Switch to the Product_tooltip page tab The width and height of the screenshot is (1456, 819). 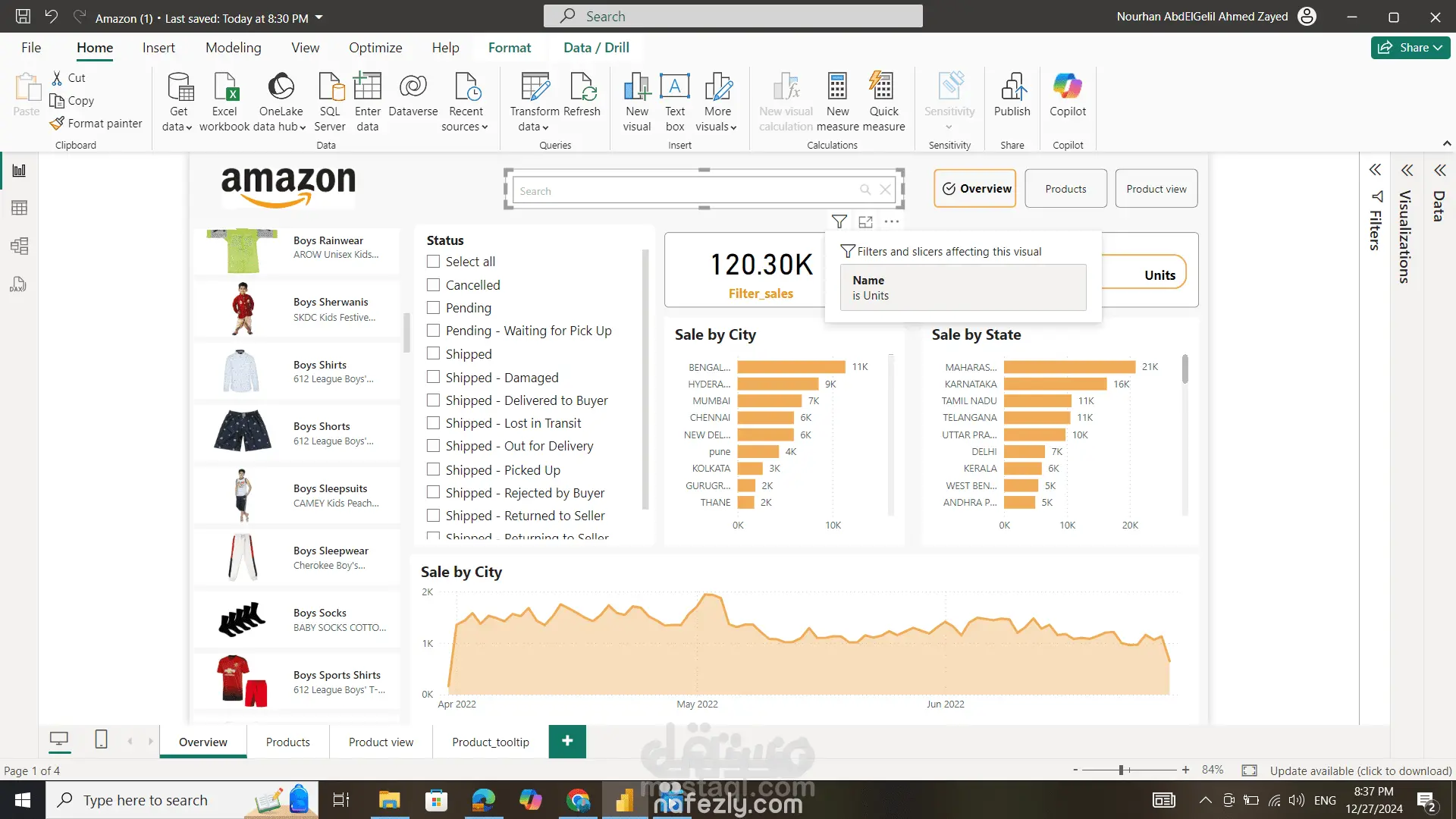490,742
